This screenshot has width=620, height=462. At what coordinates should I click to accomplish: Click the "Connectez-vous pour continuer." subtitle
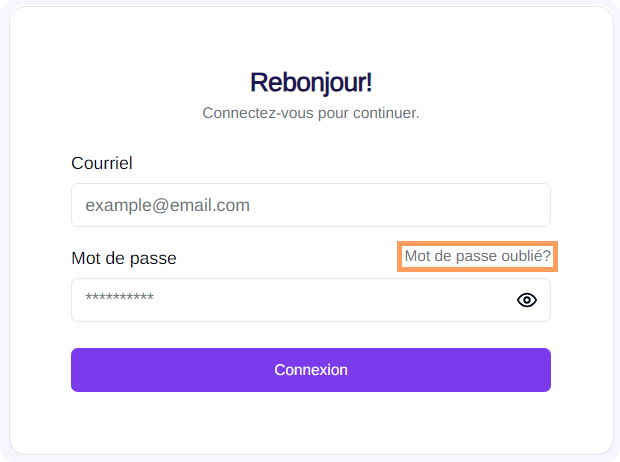point(310,113)
